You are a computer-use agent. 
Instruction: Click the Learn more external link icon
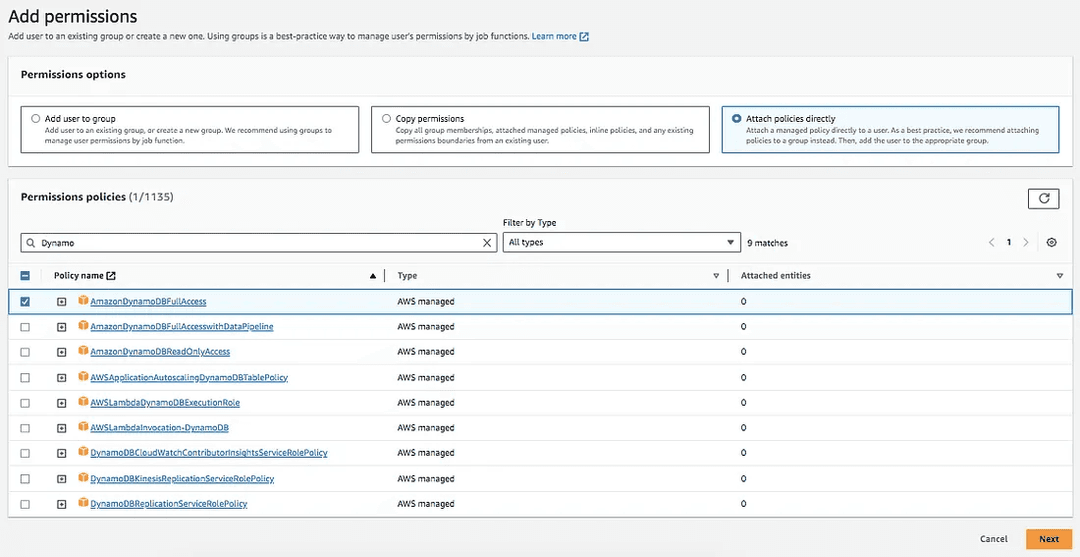(584, 36)
